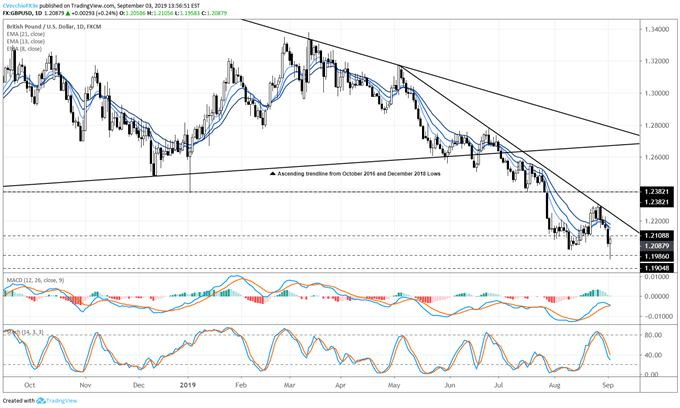
Task: Click the 1.34000 price axis value
Action: 656,29
